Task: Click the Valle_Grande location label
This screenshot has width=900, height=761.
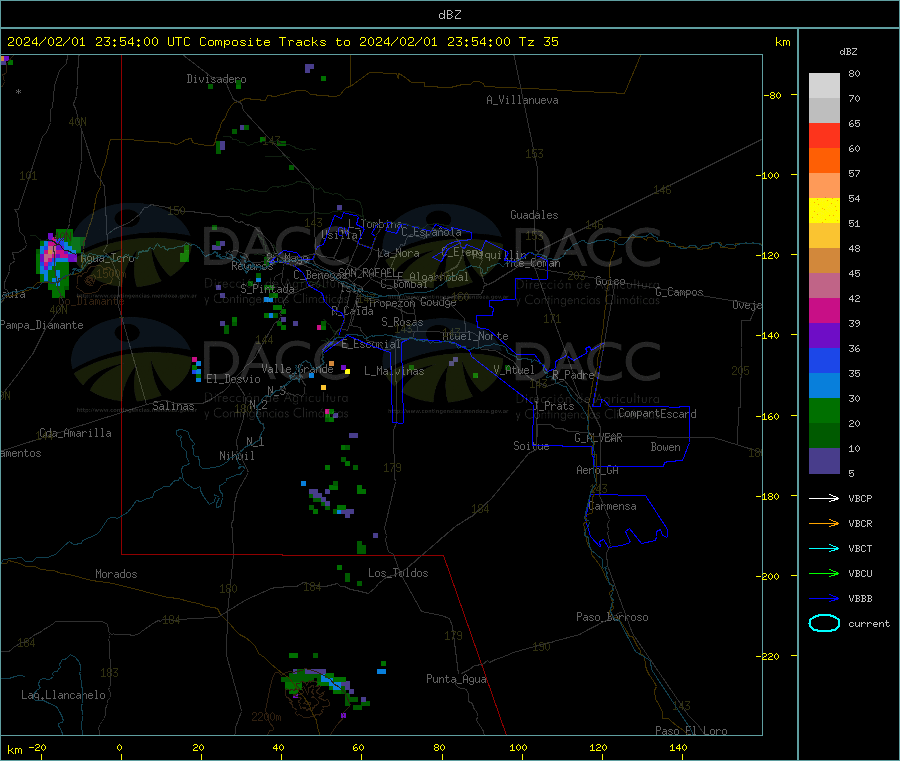Action: [x=297, y=369]
